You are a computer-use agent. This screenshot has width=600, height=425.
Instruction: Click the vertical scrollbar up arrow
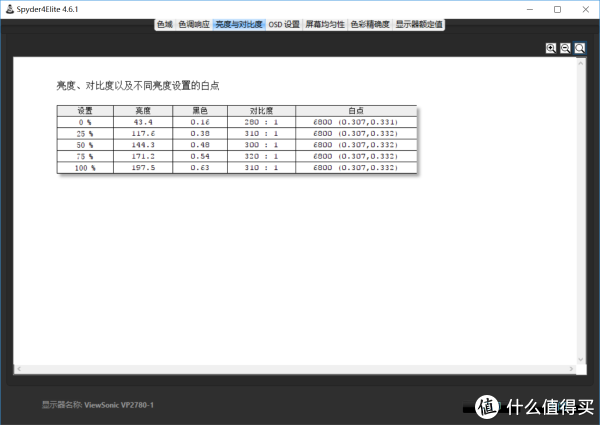coord(580,64)
